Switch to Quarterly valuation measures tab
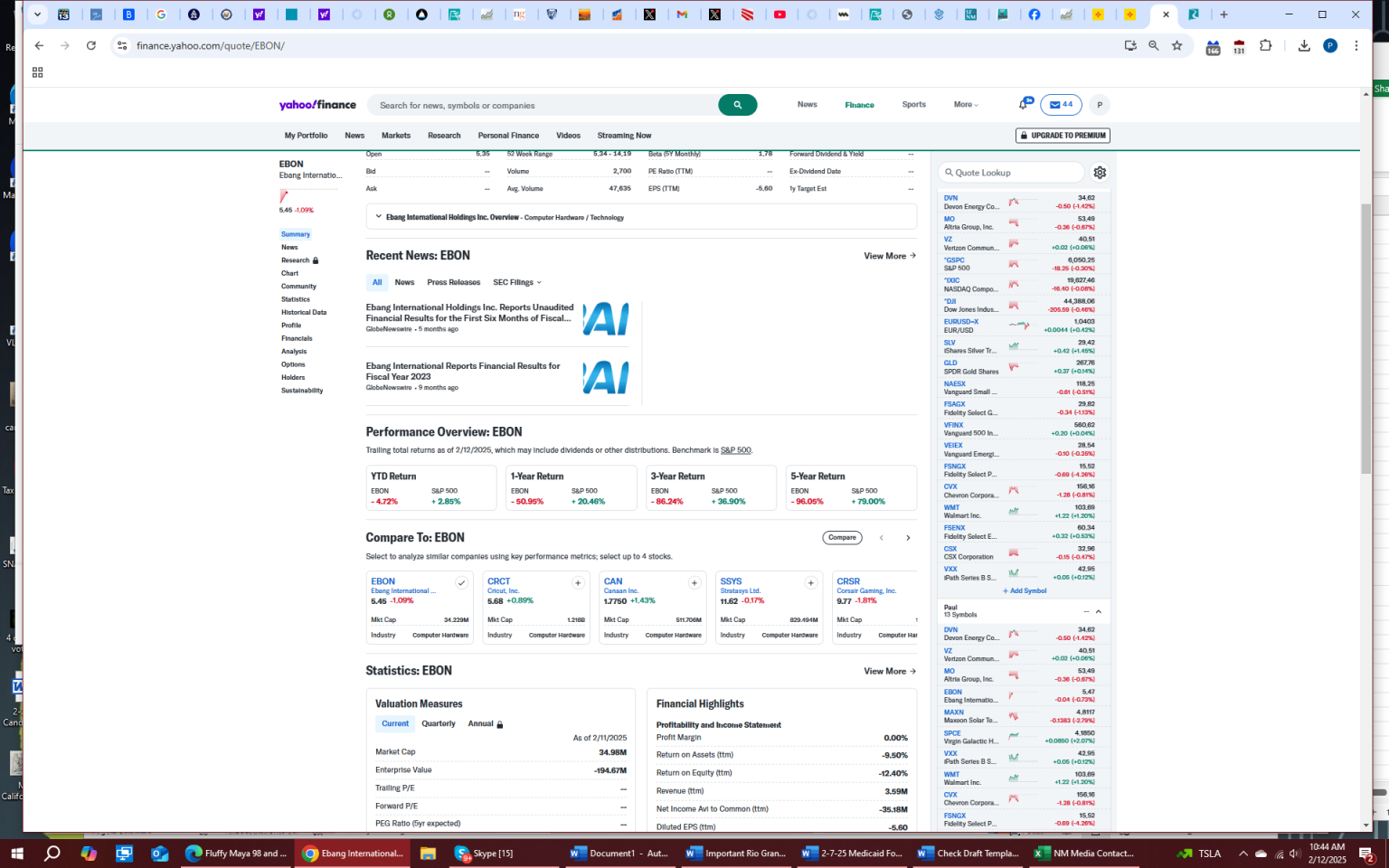Viewport: 1389px width, 868px height. pyautogui.click(x=439, y=723)
